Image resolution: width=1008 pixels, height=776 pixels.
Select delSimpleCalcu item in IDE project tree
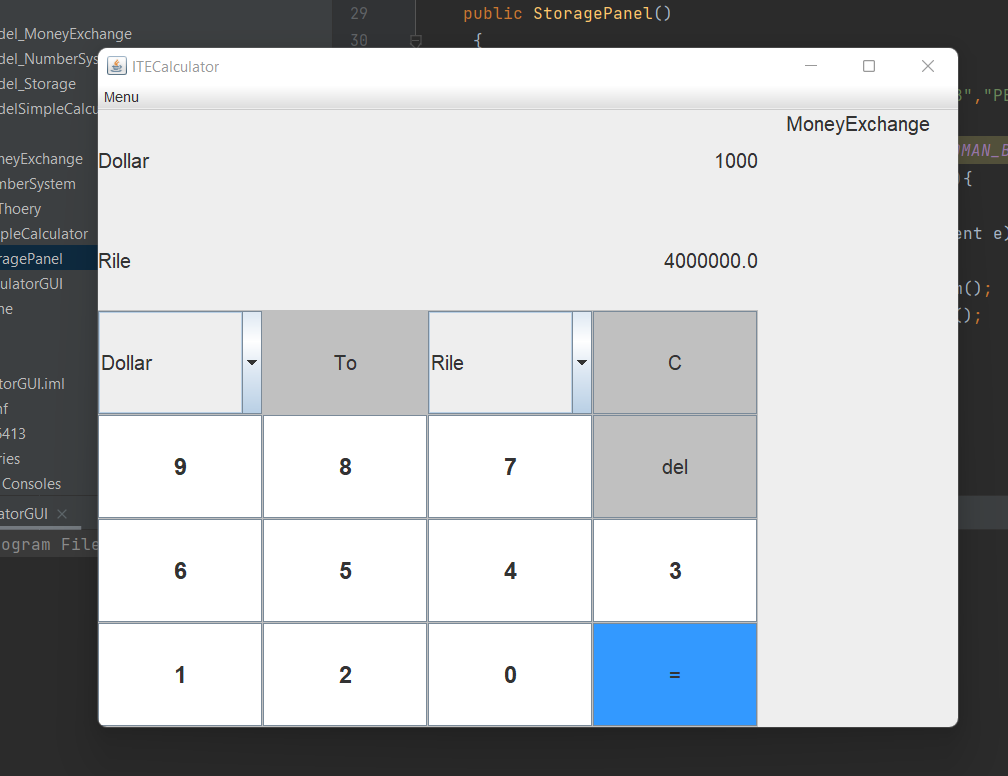49,109
